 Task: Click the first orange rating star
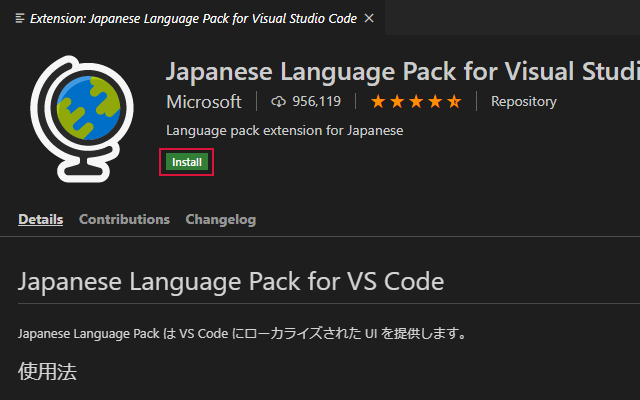[378, 101]
